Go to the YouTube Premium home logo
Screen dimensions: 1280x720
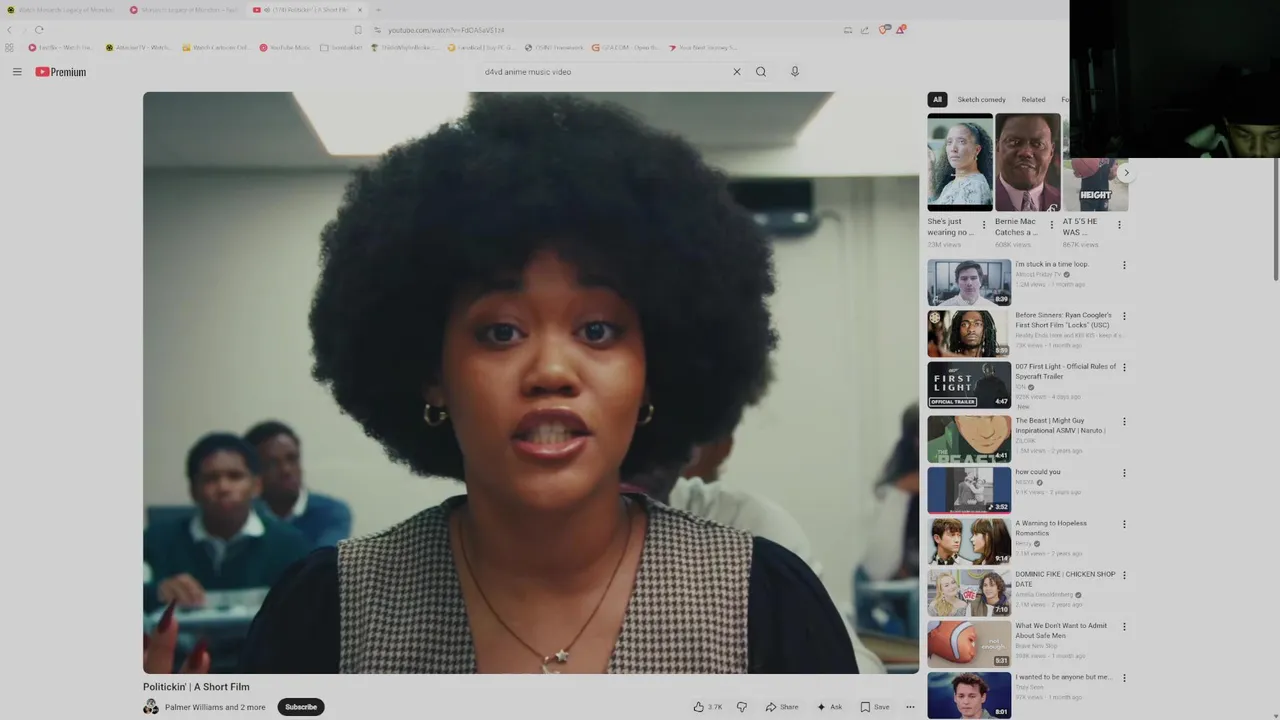[61, 72]
